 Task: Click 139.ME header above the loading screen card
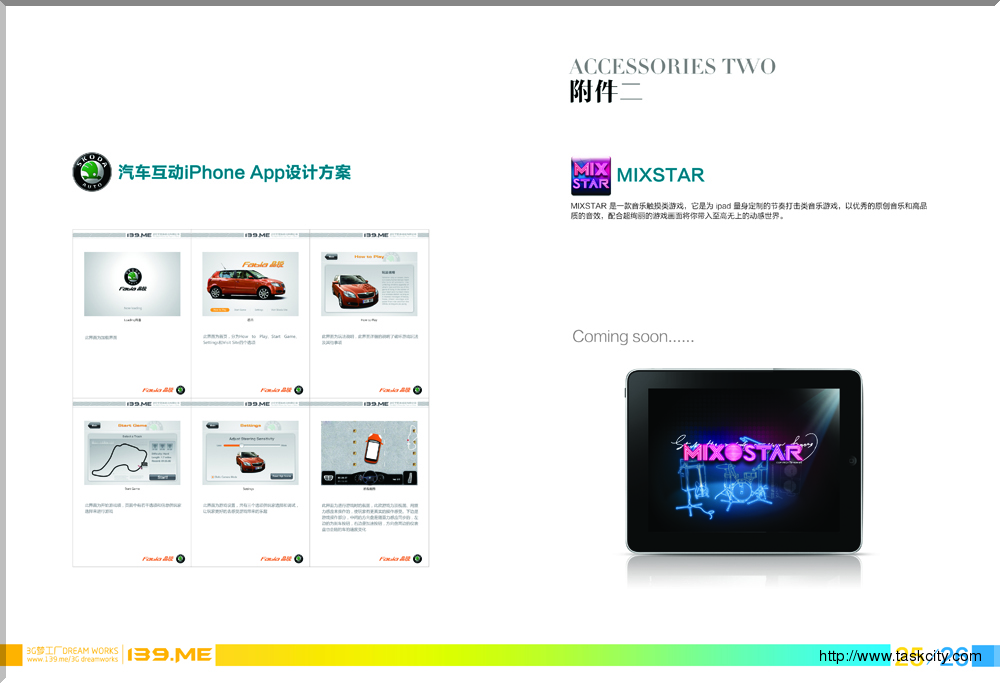139,235
